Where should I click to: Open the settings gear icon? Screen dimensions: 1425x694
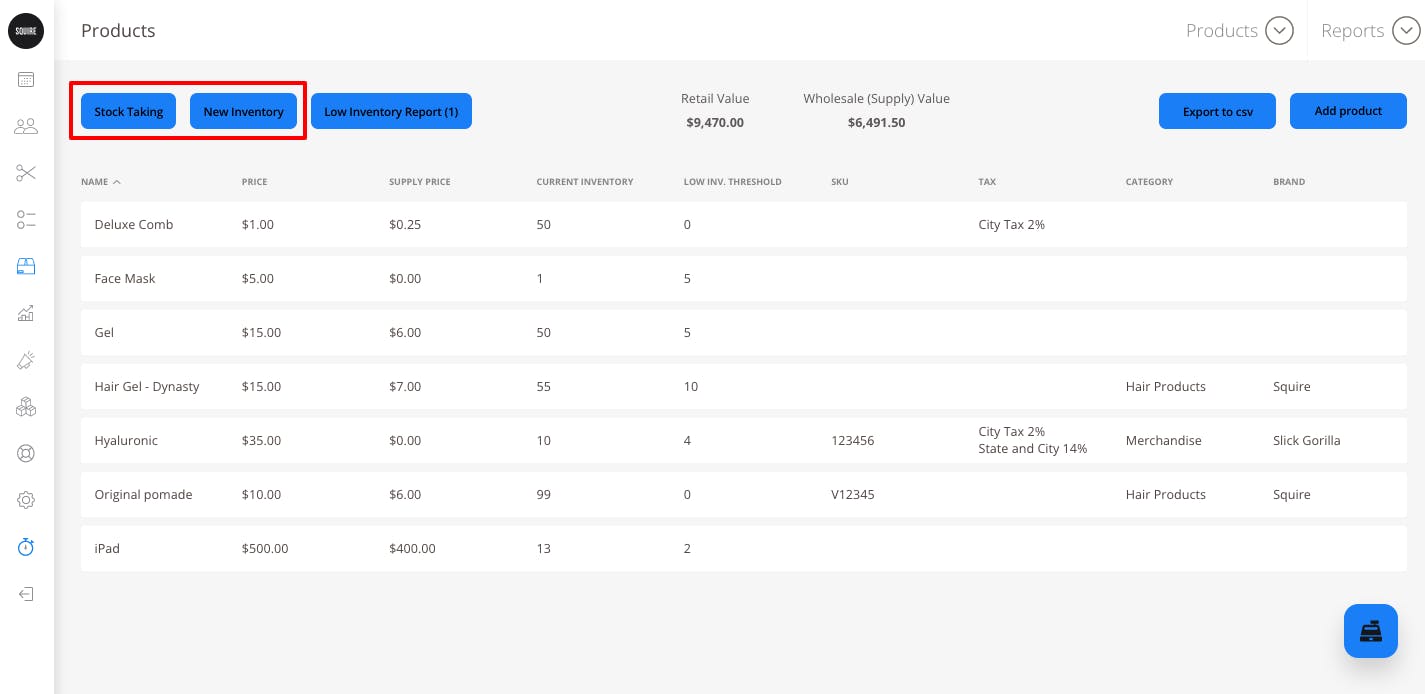click(26, 500)
